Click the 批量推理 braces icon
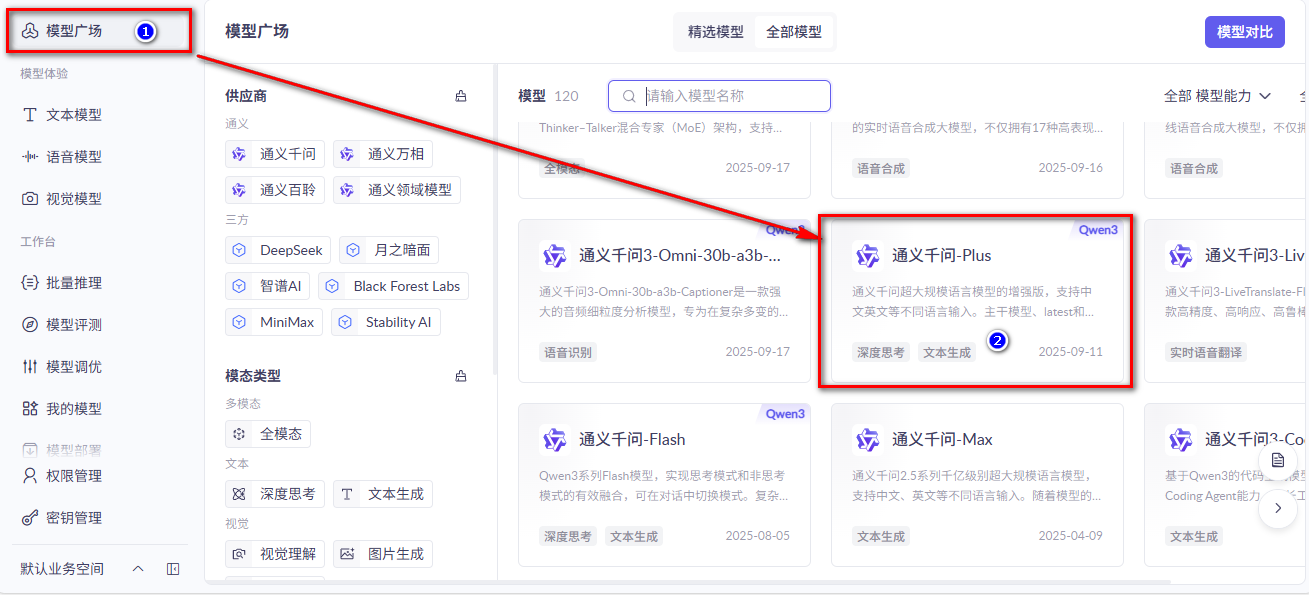 [30, 283]
